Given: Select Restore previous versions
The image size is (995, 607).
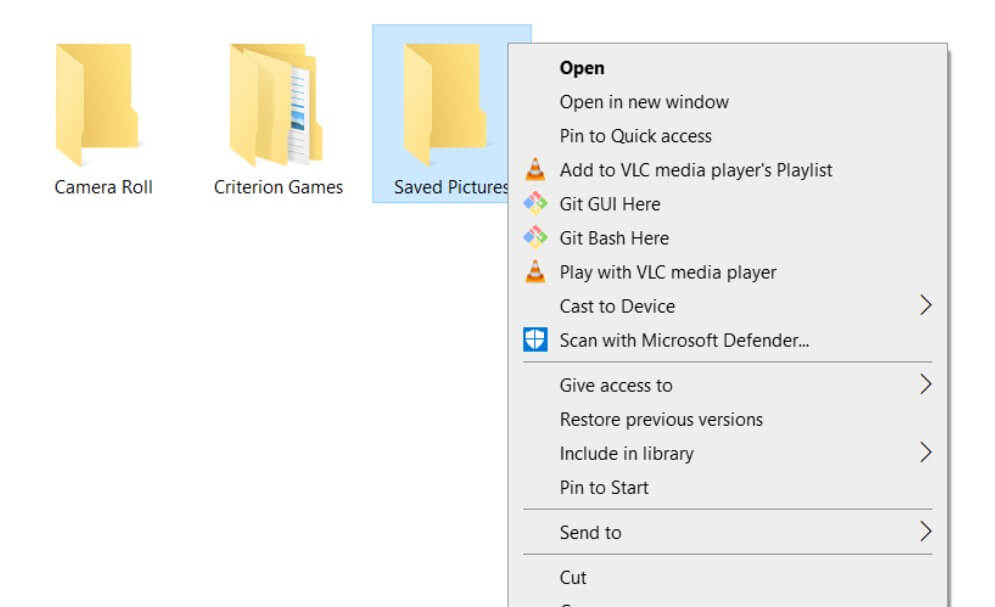Looking at the screenshot, I should tap(661, 419).
